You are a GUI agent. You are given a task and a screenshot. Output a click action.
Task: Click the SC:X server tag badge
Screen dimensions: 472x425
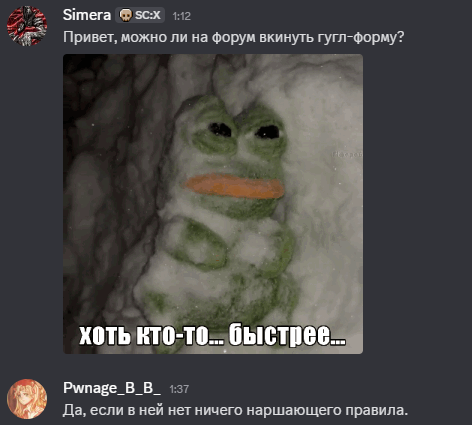140,15
